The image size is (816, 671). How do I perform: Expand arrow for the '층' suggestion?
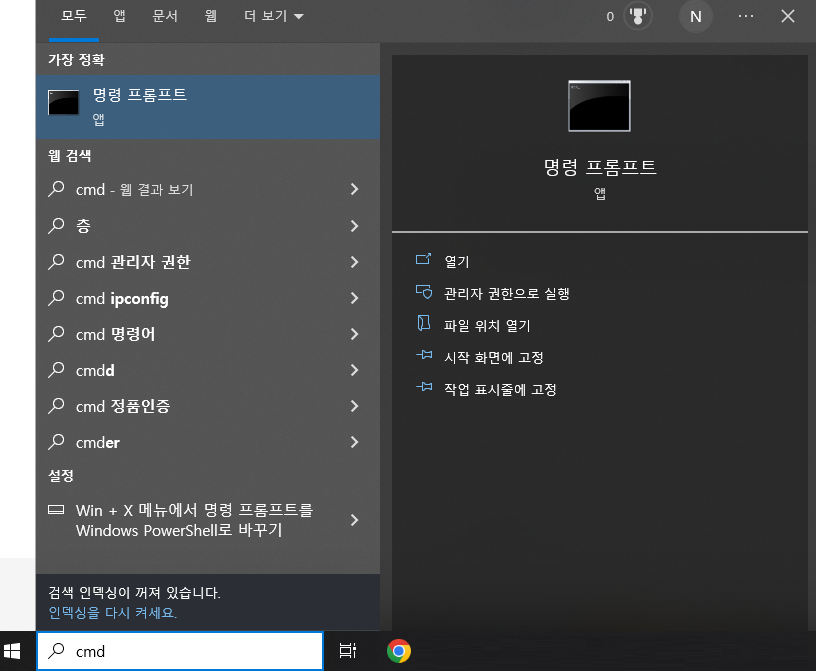pyautogui.click(x=354, y=226)
